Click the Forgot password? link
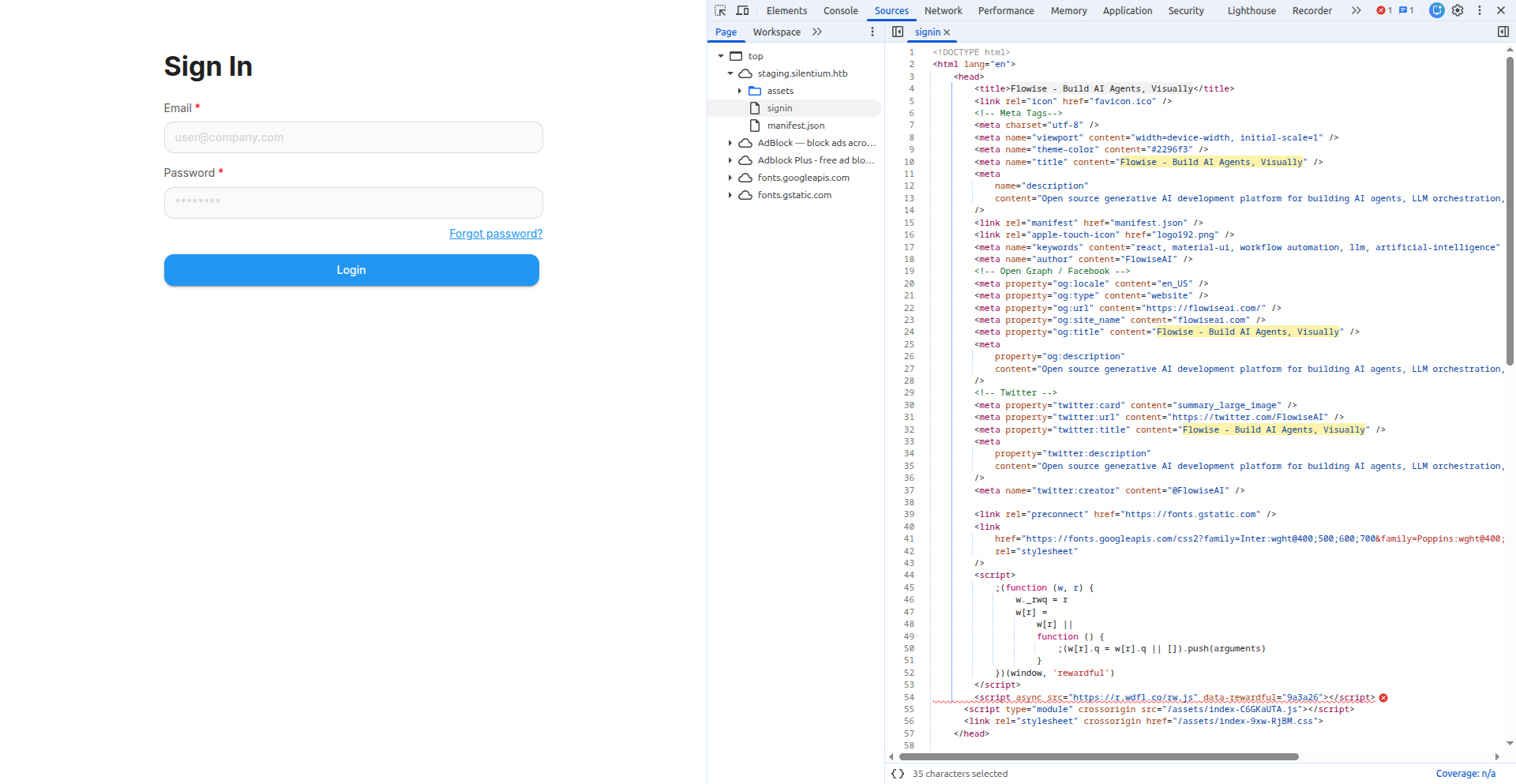 pyautogui.click(x=496, y=234)
